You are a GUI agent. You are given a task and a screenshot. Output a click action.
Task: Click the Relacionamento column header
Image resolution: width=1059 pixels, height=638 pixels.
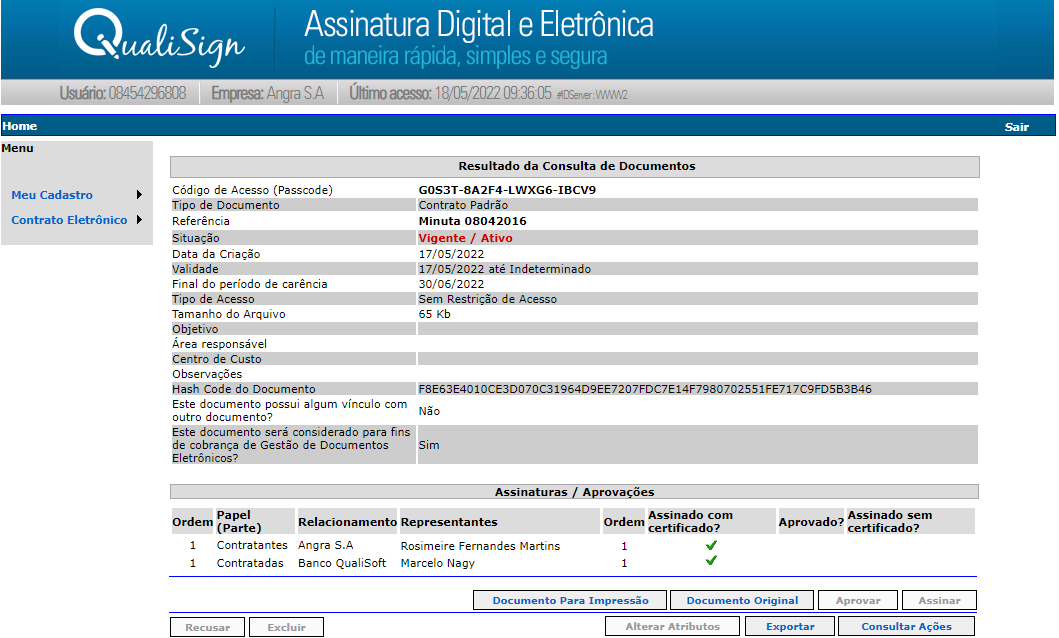[347, 523]
